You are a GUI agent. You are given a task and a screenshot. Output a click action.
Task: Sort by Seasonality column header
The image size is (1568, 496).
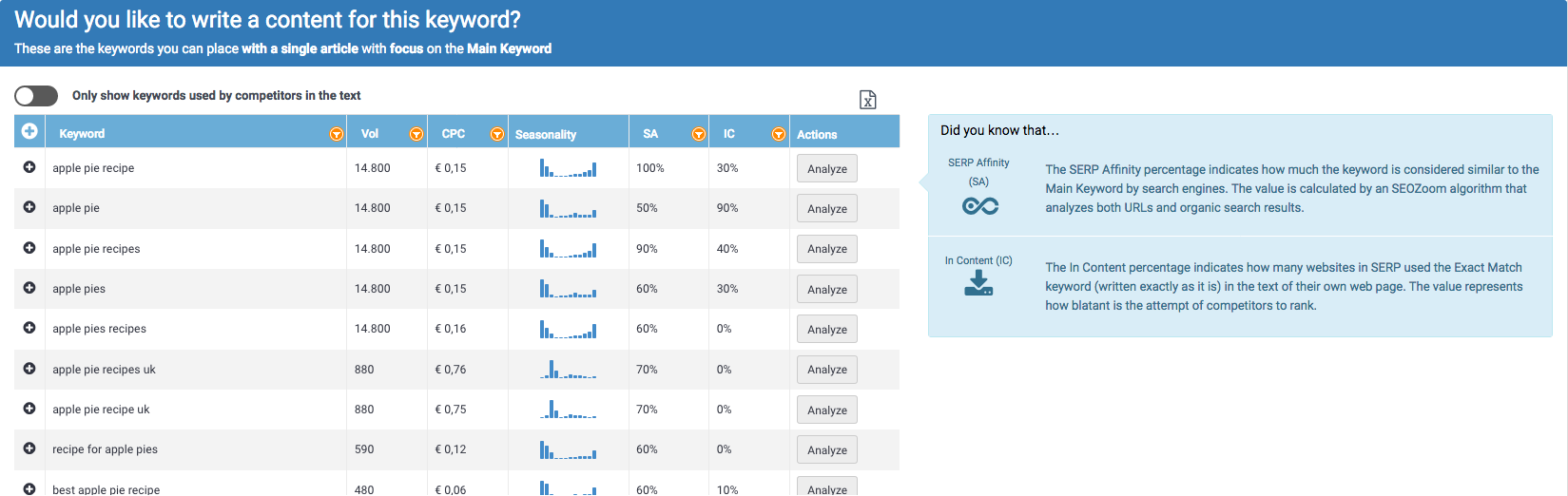[x=546, y=135]
